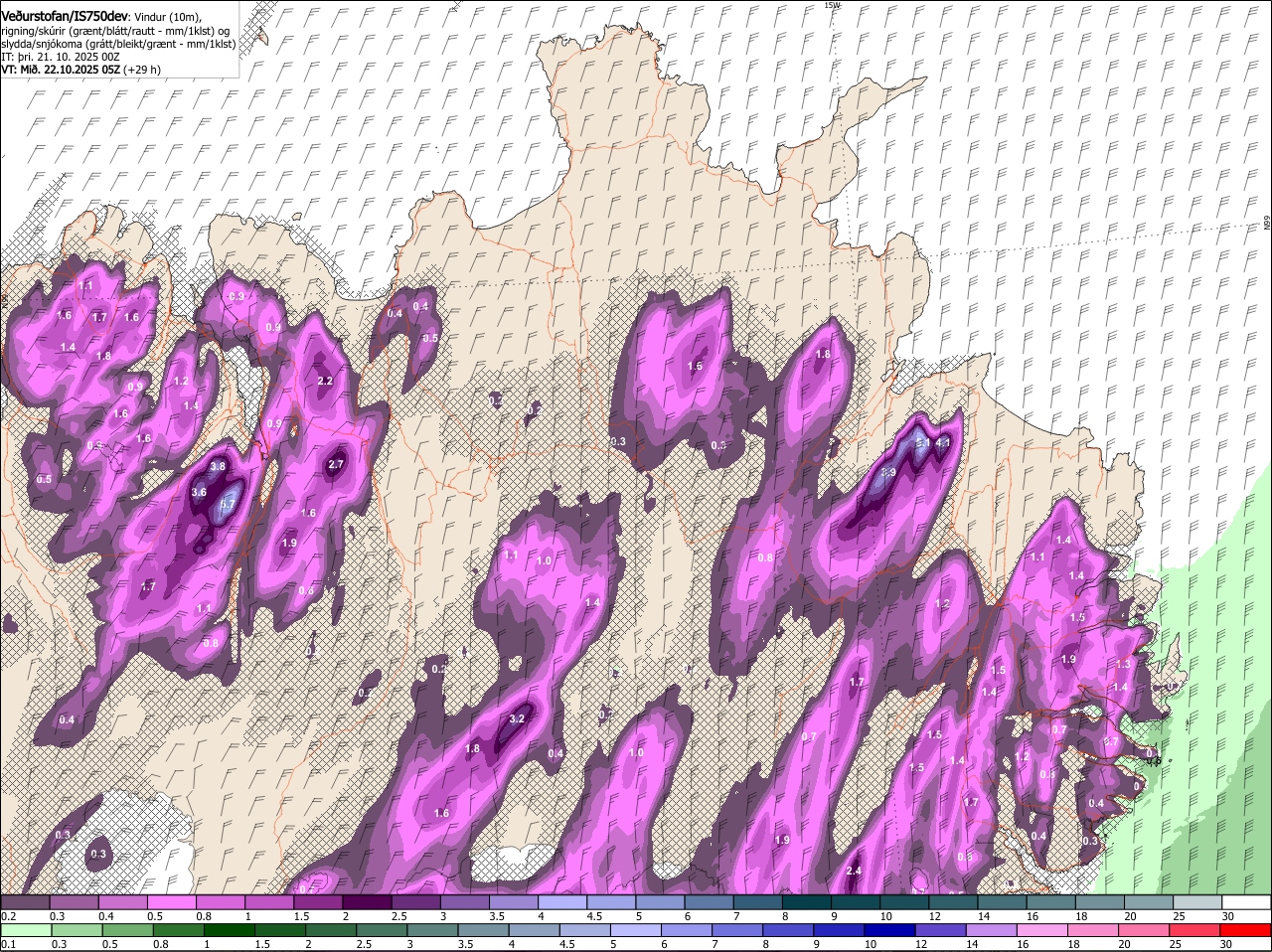Click the 20 label in the lower legend row
Image resolution: width=1272 pixels, height=952 pixels.
1125,944
